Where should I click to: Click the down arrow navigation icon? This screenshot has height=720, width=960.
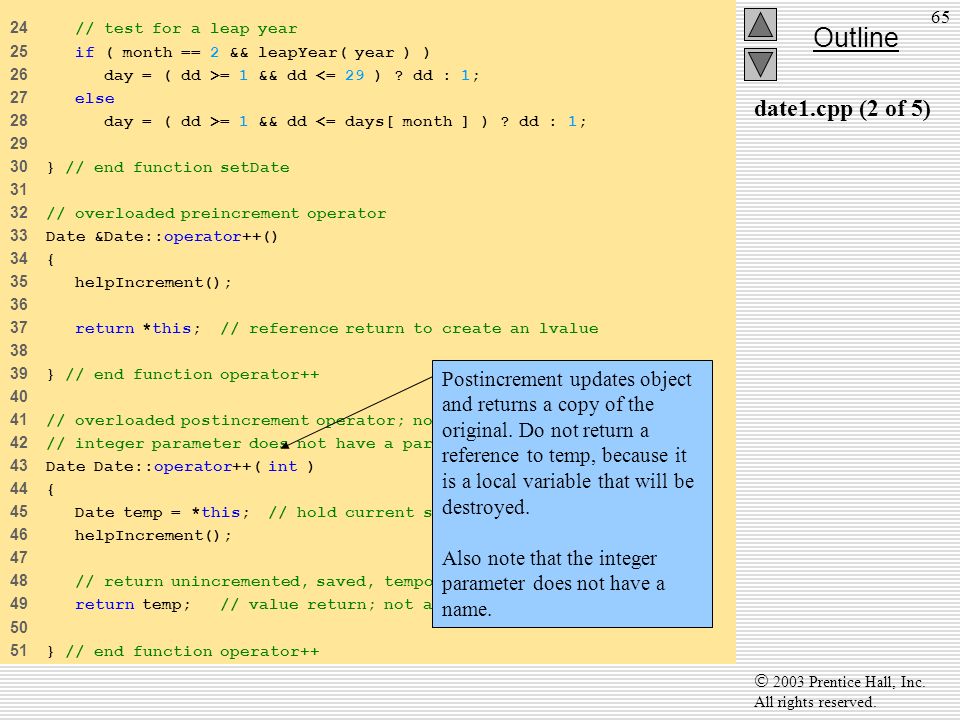coord(760,64)
